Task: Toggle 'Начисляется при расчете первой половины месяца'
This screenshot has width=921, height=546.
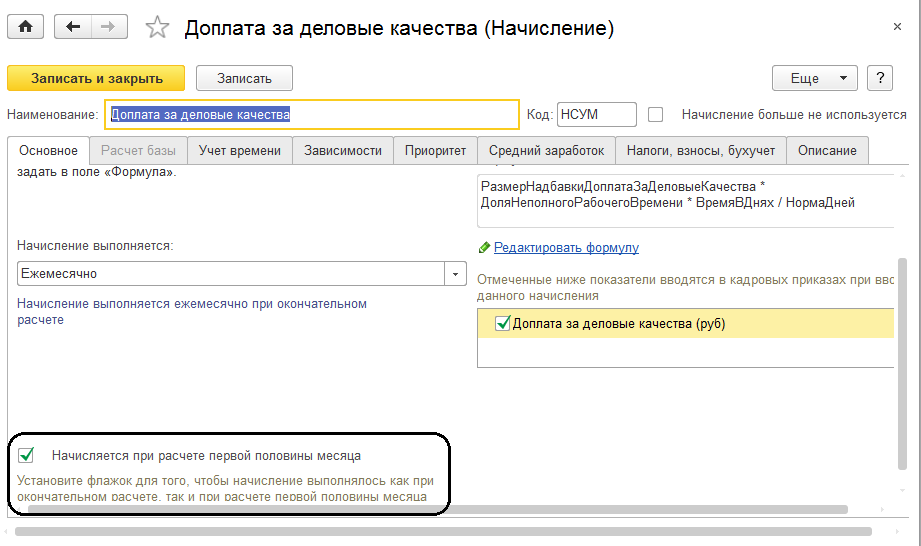Action: [x=26, y=455]
